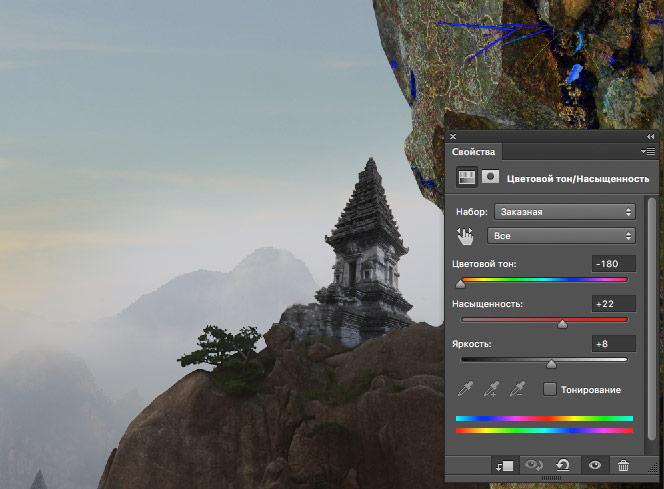Image resolution: width=664 pixels, height=489 pixels.
Task: Select the add-to-sample eyedropper with plus
Action: pyautogui.click(x=491, y=389)
